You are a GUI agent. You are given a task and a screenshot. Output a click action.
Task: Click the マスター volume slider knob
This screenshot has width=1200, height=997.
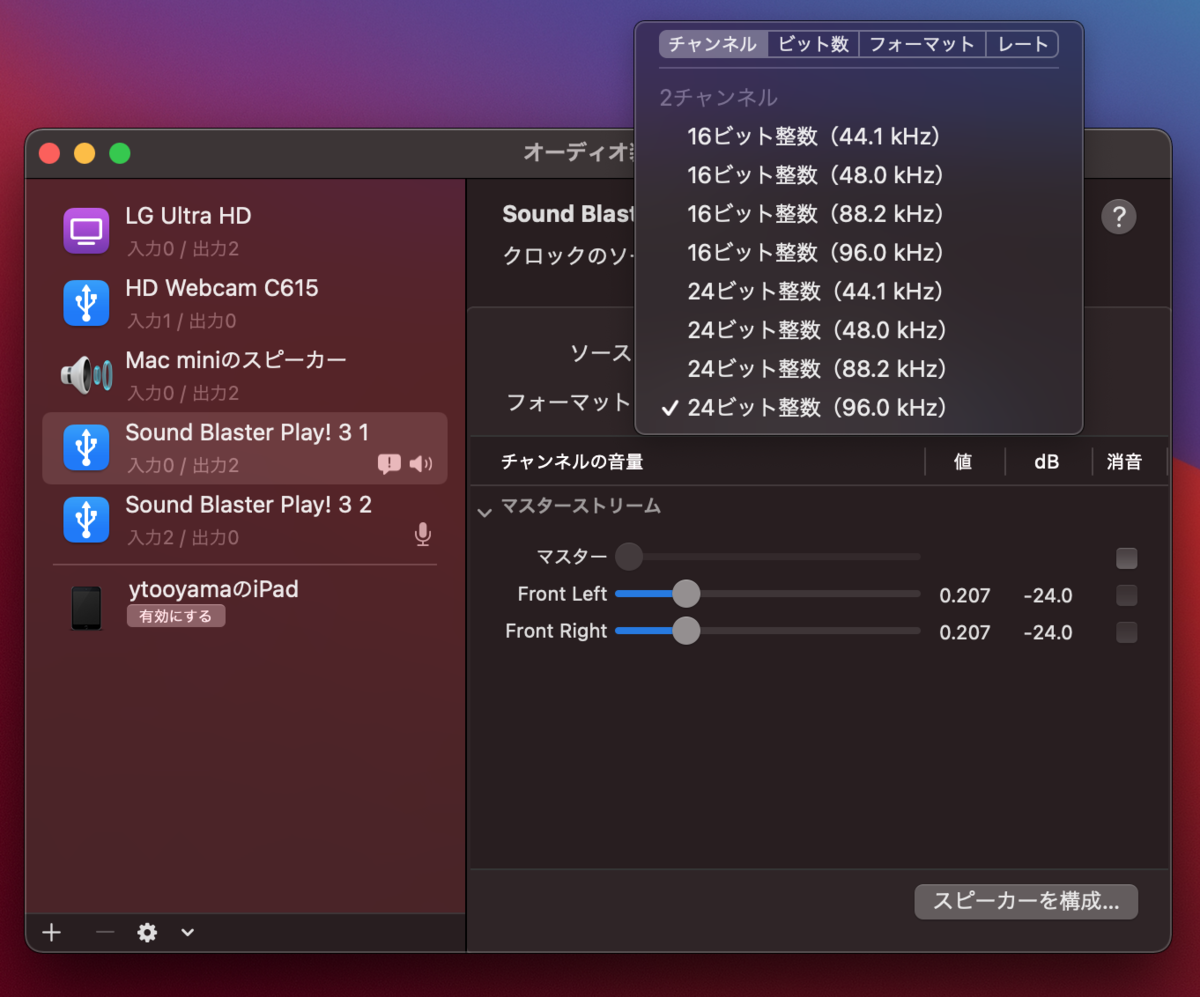(629, 556)
